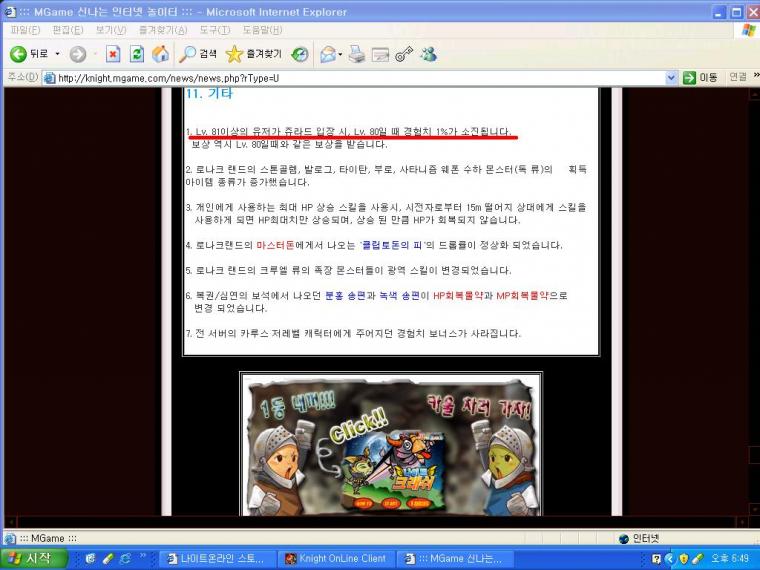Click the Back (뒤로) navigation button
The width and height of the screenshot is (760, 570).
coord(29,54)
